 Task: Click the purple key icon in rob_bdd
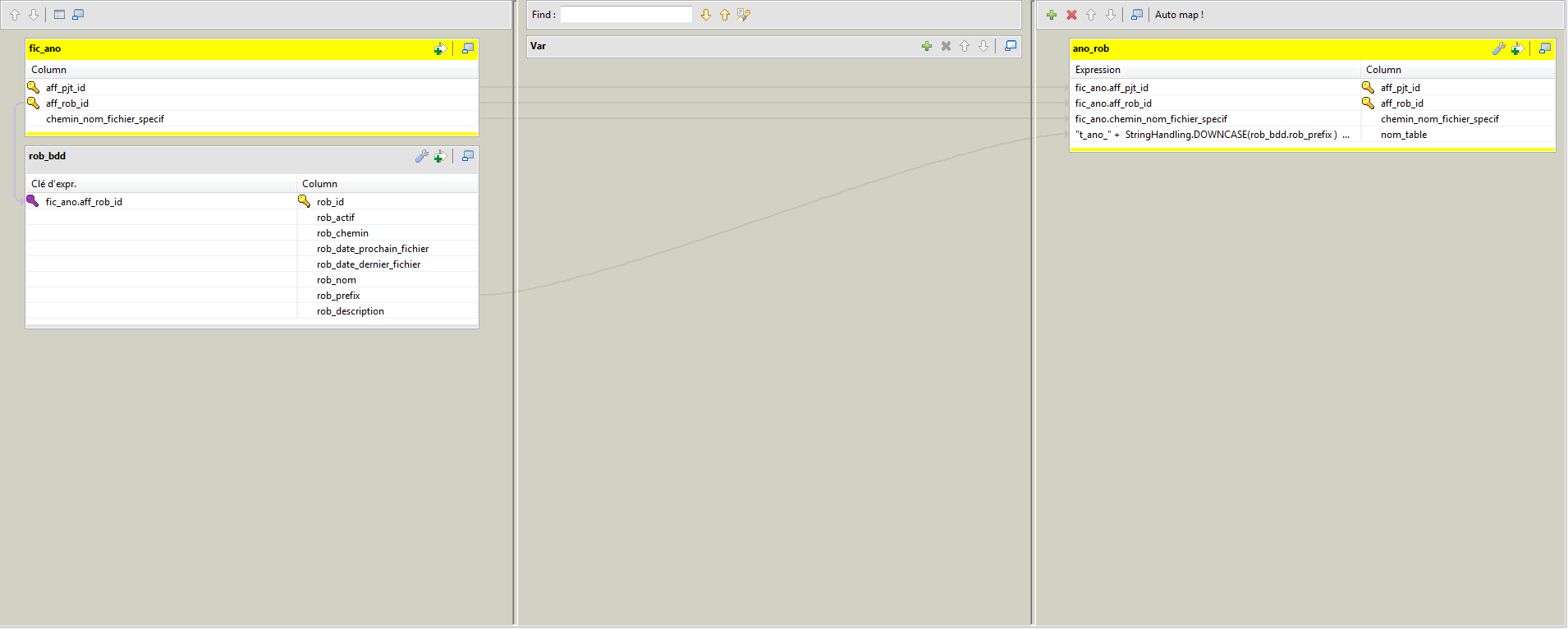pos(33,201)
